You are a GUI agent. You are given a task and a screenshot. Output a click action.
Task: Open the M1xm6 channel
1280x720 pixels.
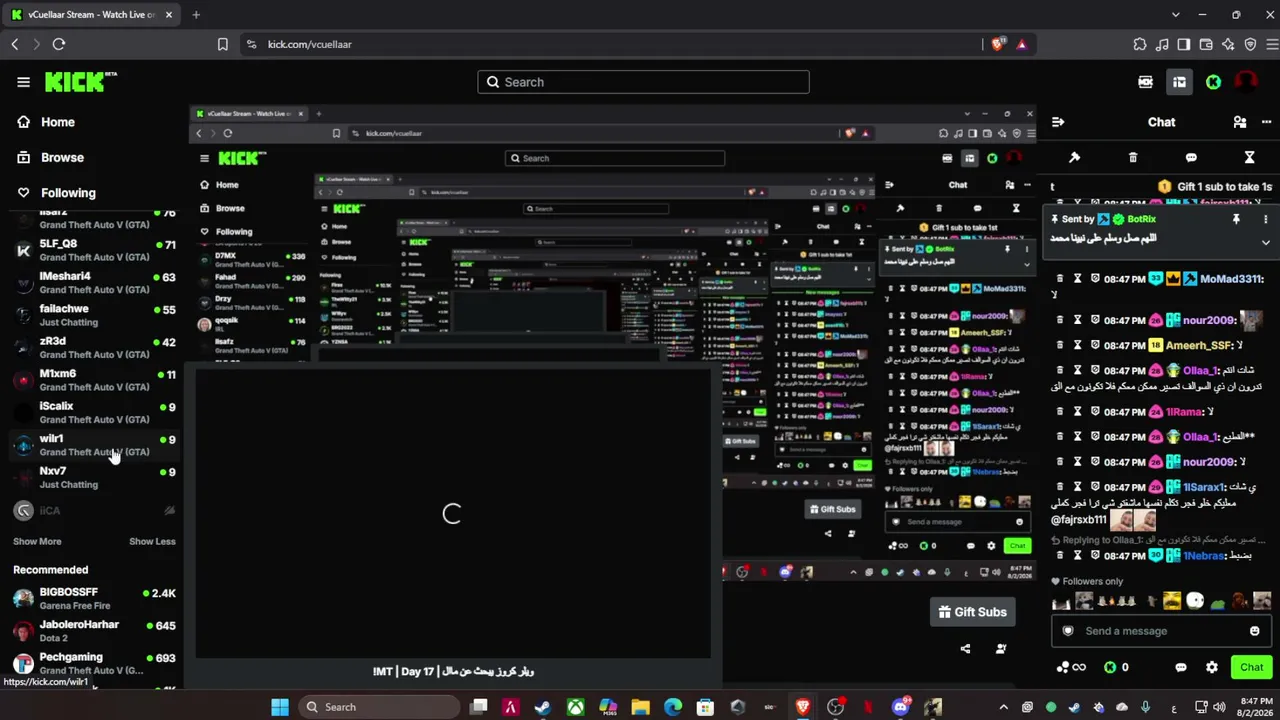[x=94, y=380]
